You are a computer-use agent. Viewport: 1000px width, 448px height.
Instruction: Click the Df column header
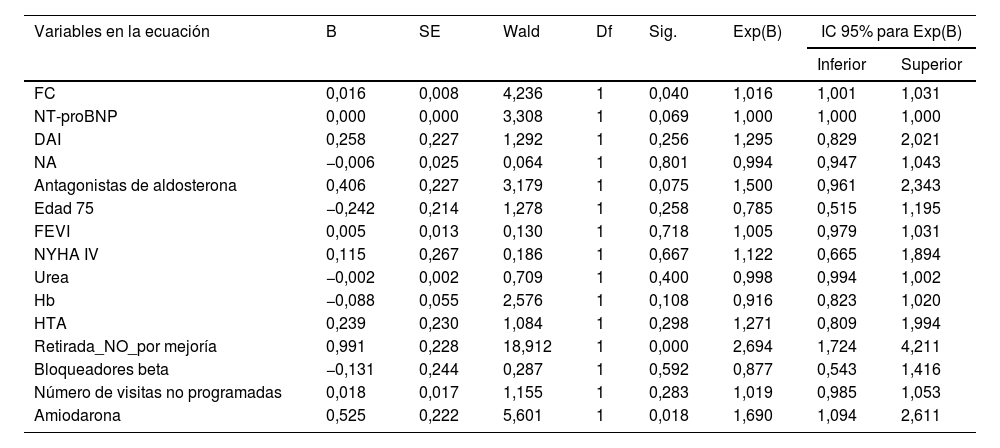pyautogui.click(x=604, y=32)
